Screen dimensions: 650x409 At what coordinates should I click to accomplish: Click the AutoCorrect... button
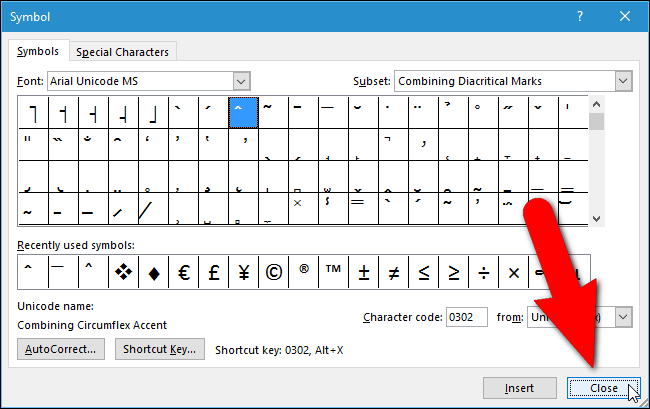click(x=62, y=349)
